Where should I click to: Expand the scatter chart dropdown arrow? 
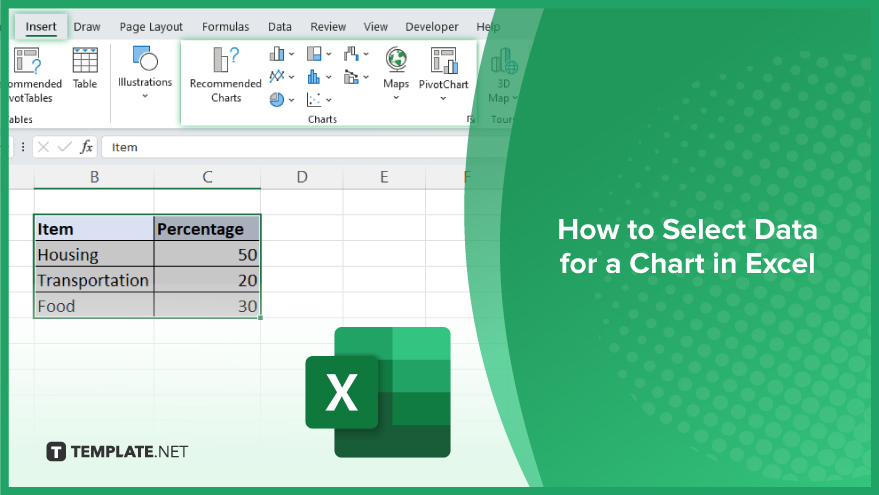pyautogui.click(x=329, y=100)
